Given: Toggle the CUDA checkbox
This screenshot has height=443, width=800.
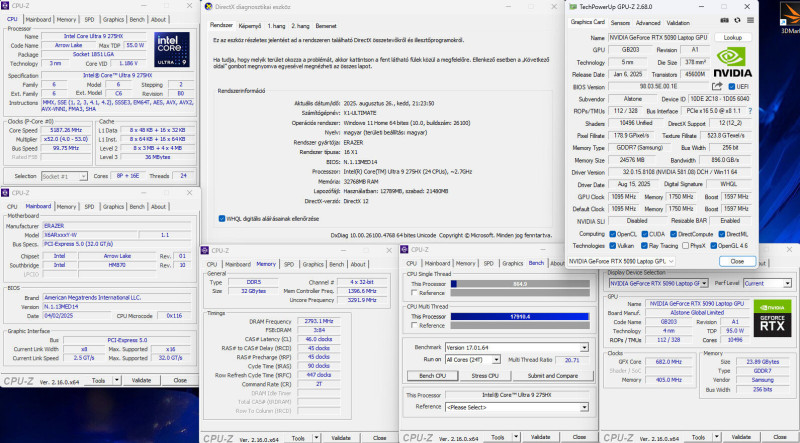Looking at the screenshot, I should point(645,234).
